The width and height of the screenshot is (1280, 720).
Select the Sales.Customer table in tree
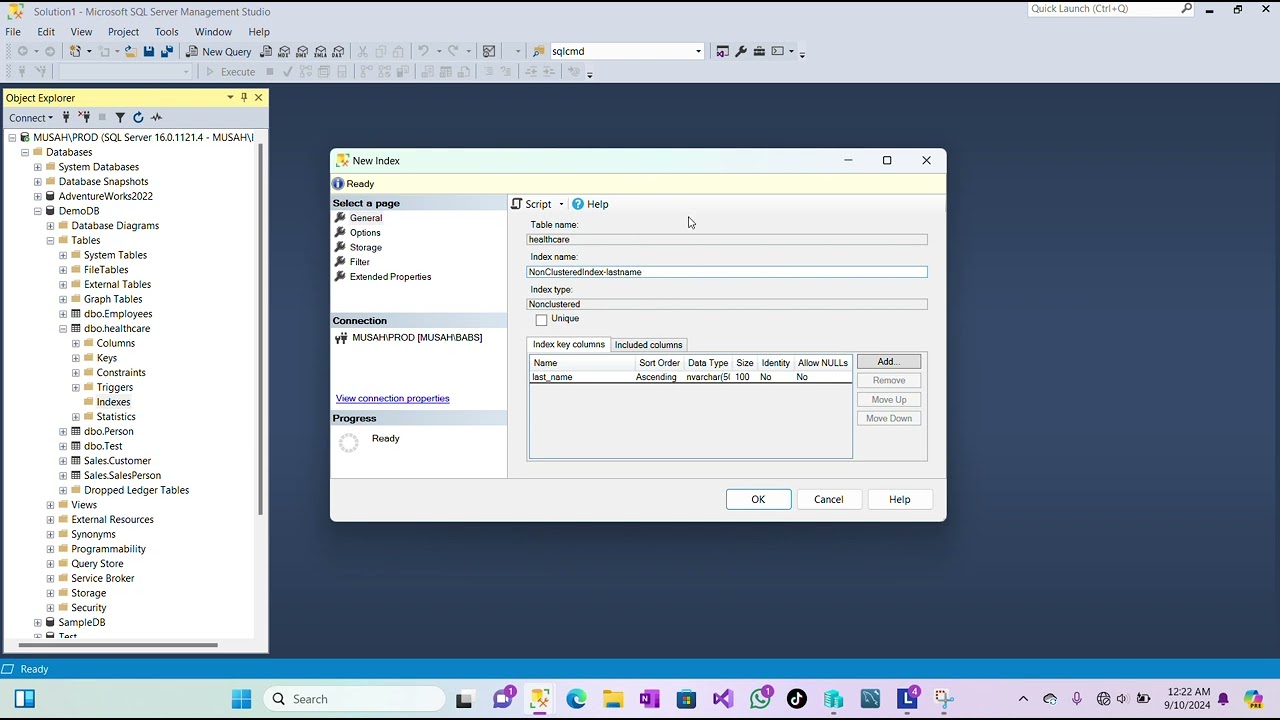coord(117,461)
